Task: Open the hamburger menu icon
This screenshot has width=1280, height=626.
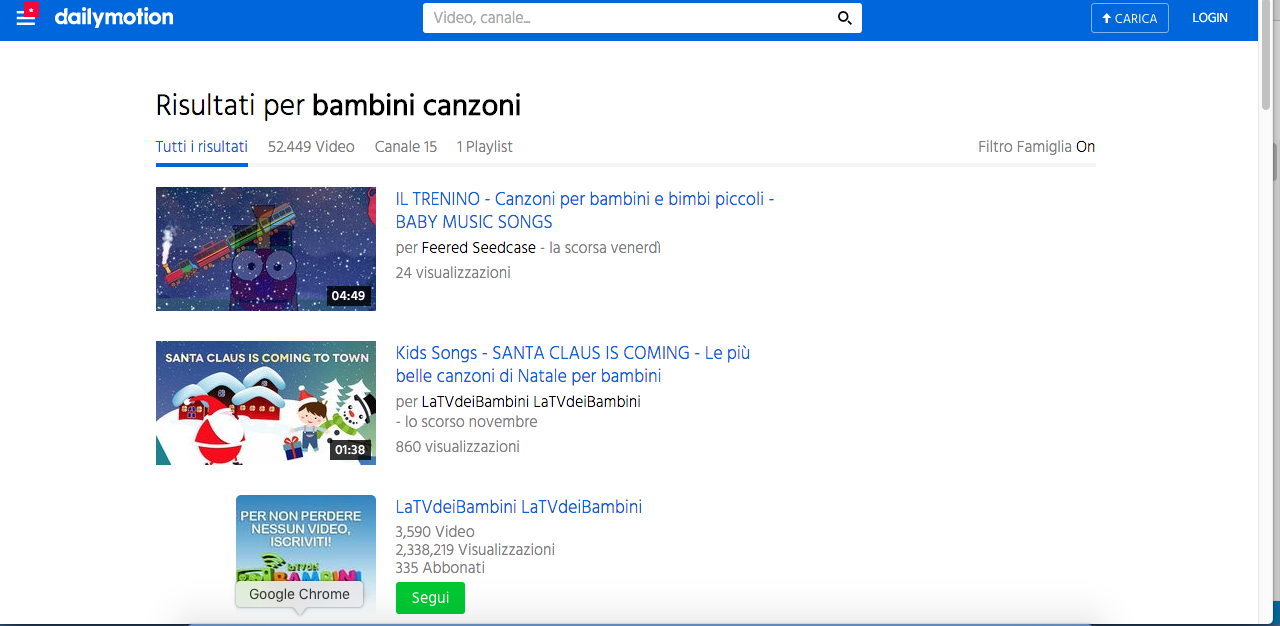Action: pyautogui.click(x=26, y=18)
